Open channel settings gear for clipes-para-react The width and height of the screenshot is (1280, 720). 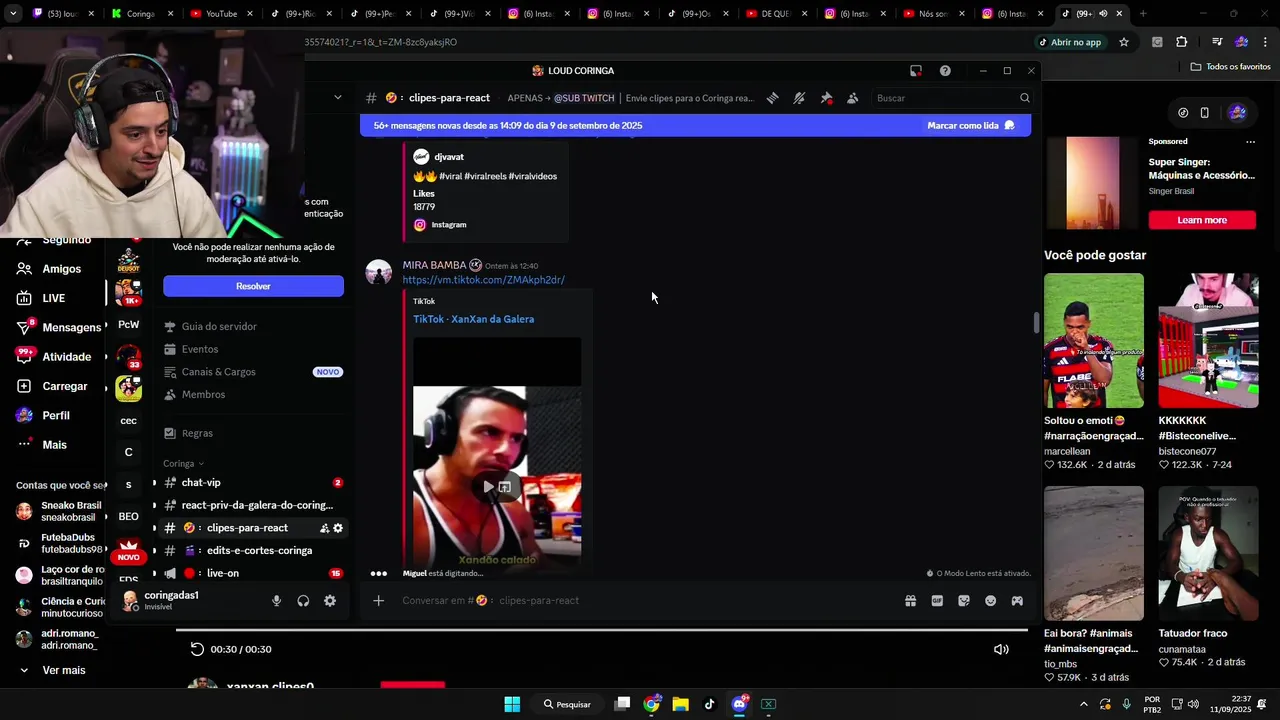(338, 528)
